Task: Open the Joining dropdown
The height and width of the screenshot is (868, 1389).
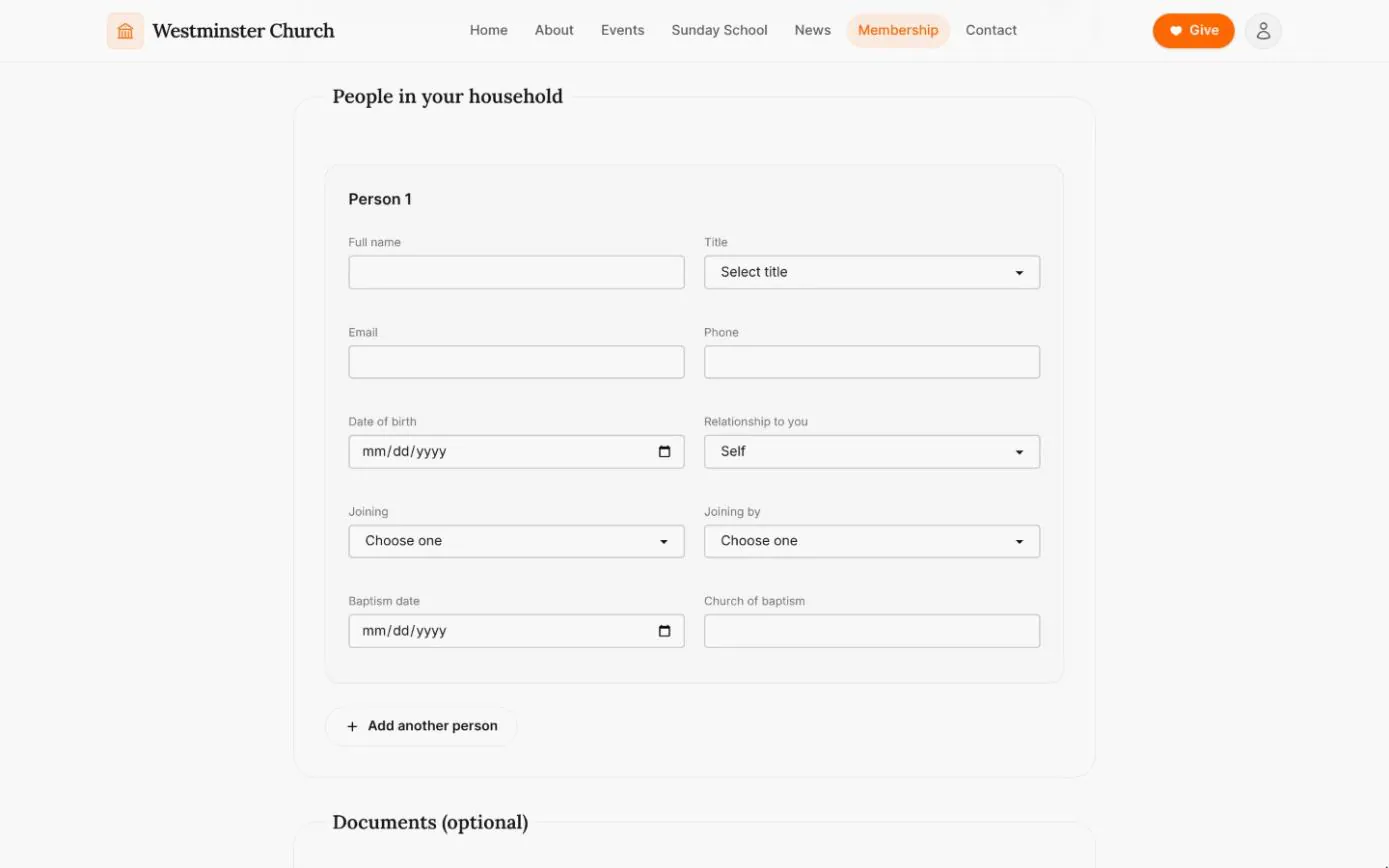Action: tap(516, 541)
